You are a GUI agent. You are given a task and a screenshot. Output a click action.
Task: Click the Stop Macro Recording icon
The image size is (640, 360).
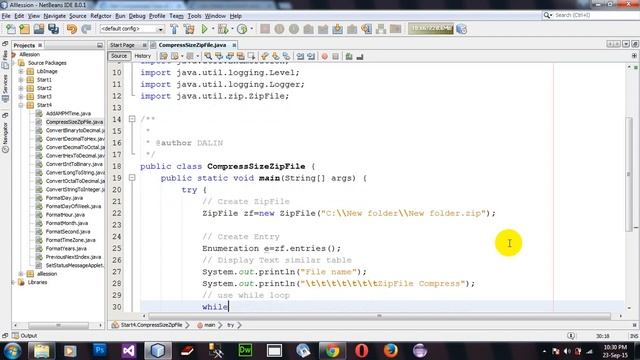pyautogui.click(x=335, y=56)
